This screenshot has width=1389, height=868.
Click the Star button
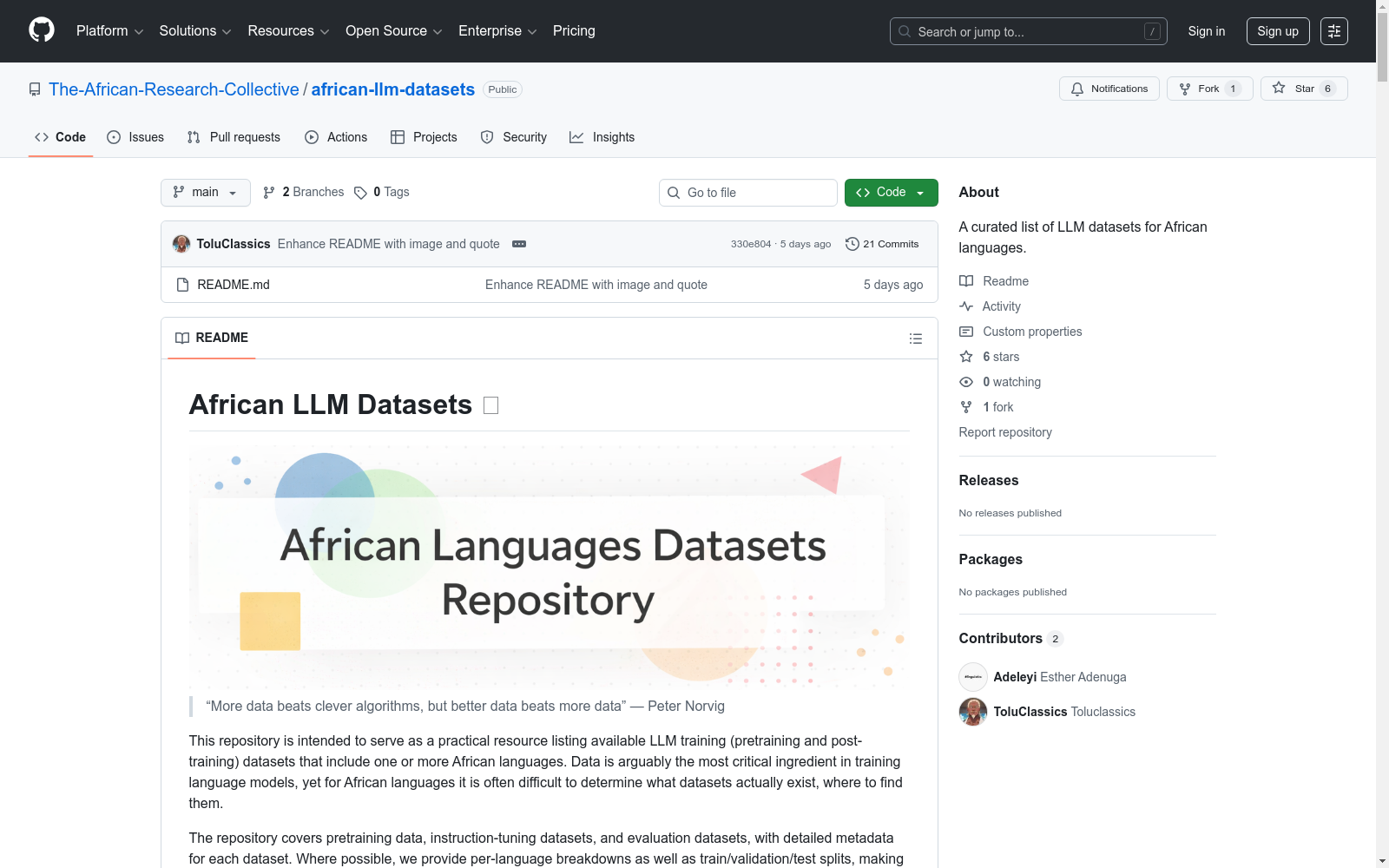1304,89
